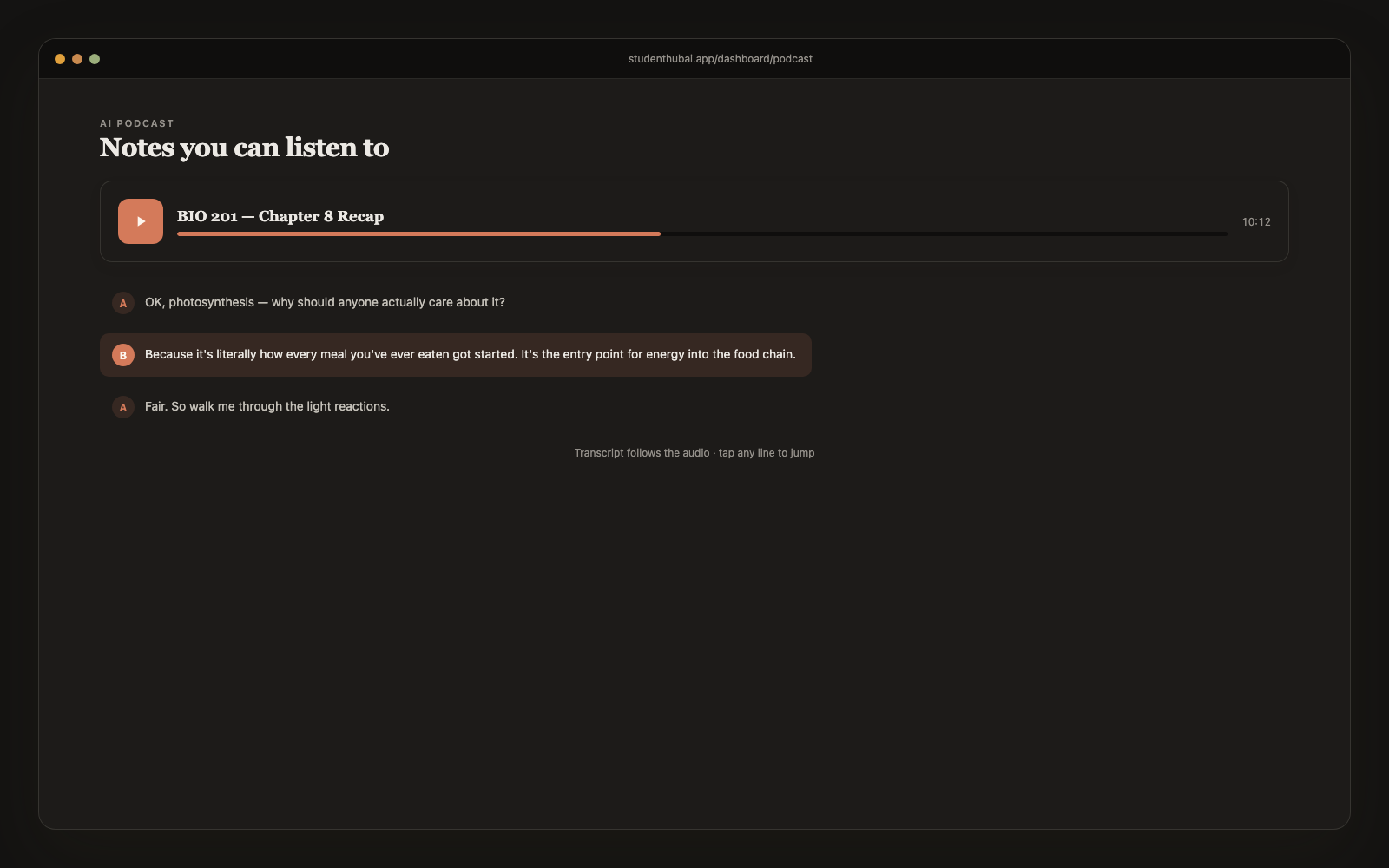Click the playhead at the end of the progress fill

click(x=660, y=233)
